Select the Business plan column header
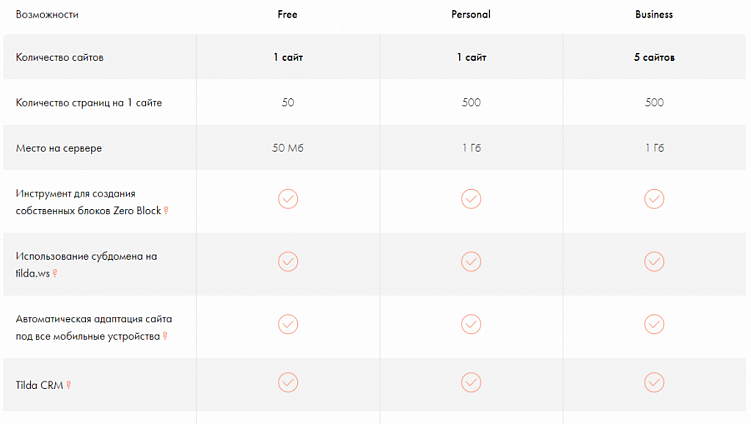This screenshot has height=424, width=751. point(654,15)
